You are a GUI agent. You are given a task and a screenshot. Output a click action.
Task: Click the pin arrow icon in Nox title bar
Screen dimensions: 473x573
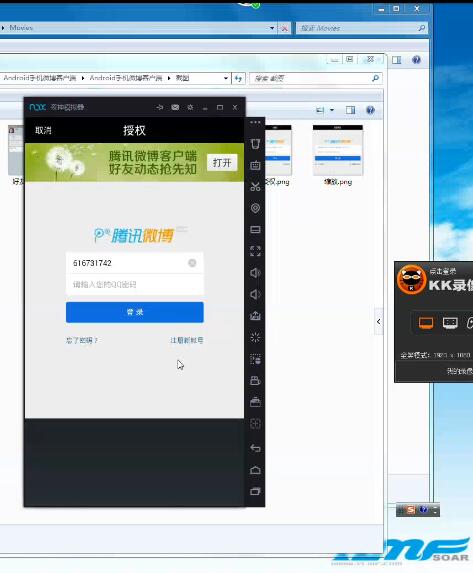coord(160,107)
